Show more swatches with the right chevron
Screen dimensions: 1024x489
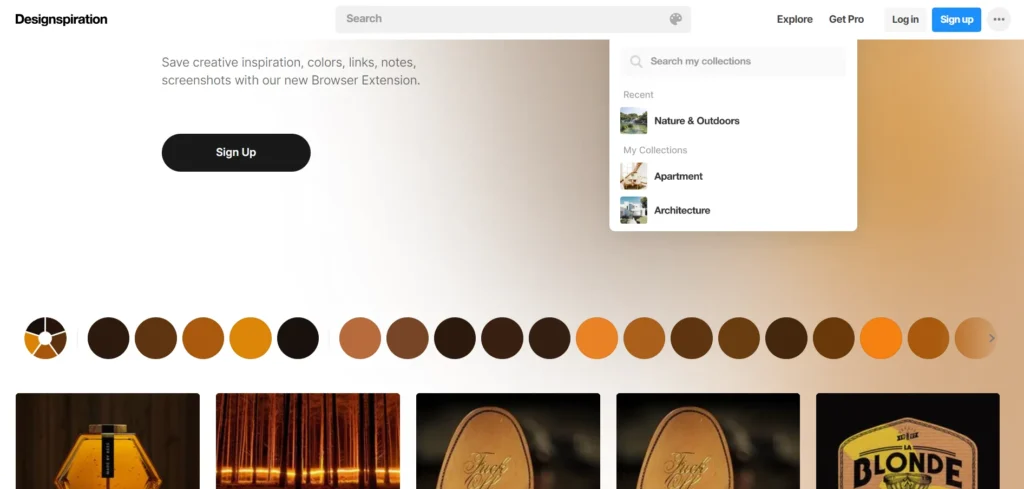click(x=991, y=338)
